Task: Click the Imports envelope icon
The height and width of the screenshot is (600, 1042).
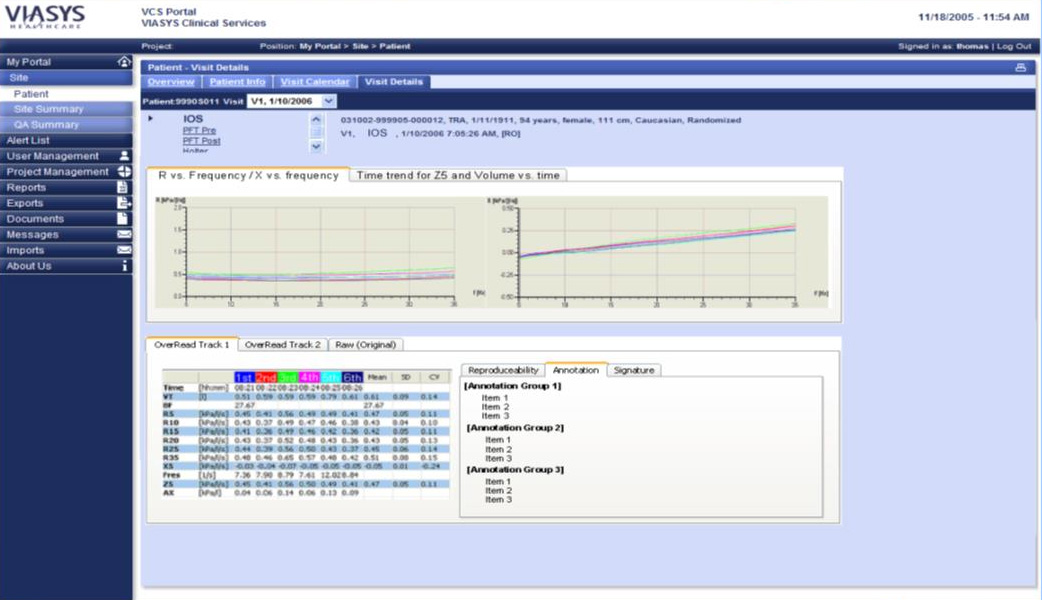Action: tap(124, 250)
